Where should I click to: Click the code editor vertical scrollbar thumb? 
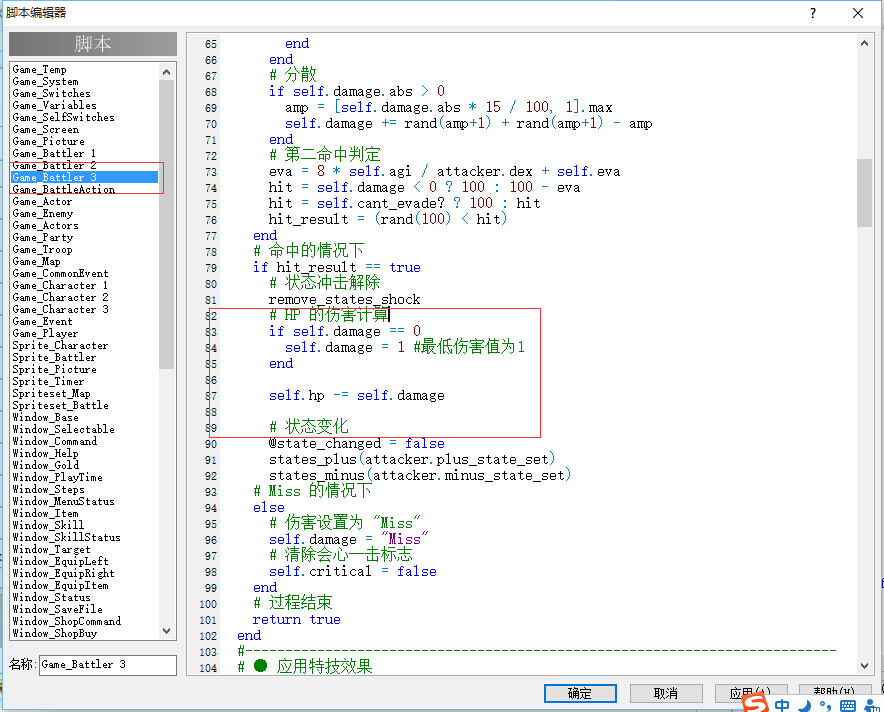[864, 193]
